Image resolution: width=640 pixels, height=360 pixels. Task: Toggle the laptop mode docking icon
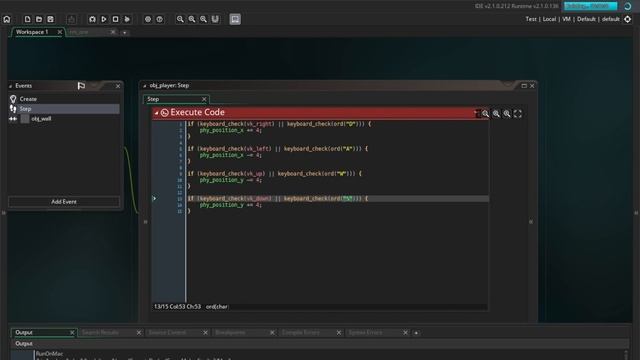coord(235,19)
